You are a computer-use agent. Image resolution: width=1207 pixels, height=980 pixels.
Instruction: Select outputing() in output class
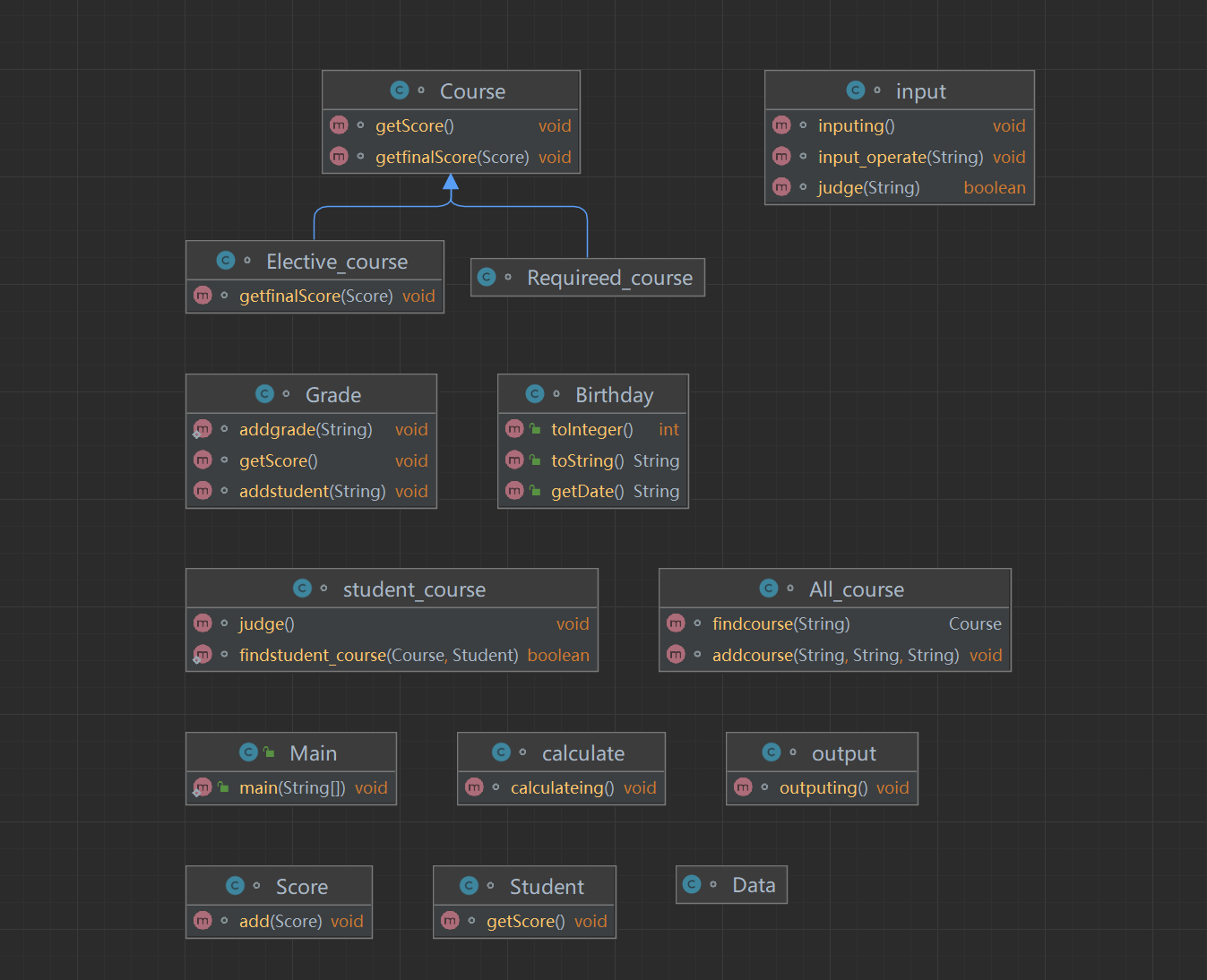(x=822, y=787)
